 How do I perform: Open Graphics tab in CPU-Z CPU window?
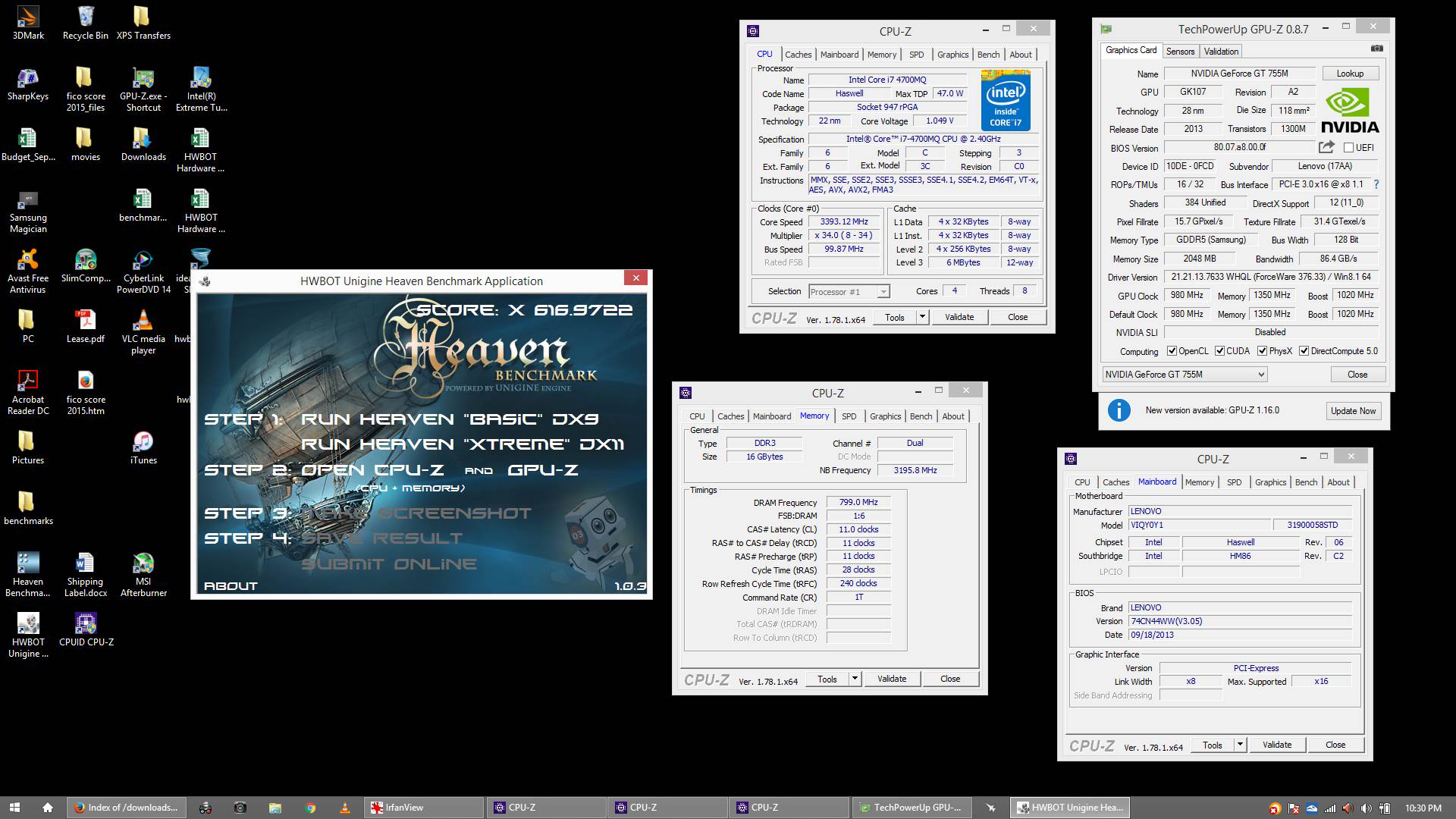952,55
